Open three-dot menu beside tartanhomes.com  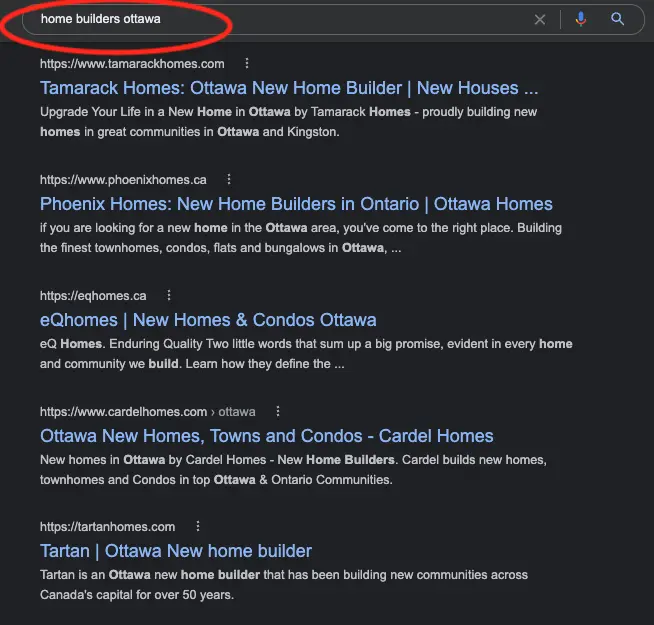(198, 527)
